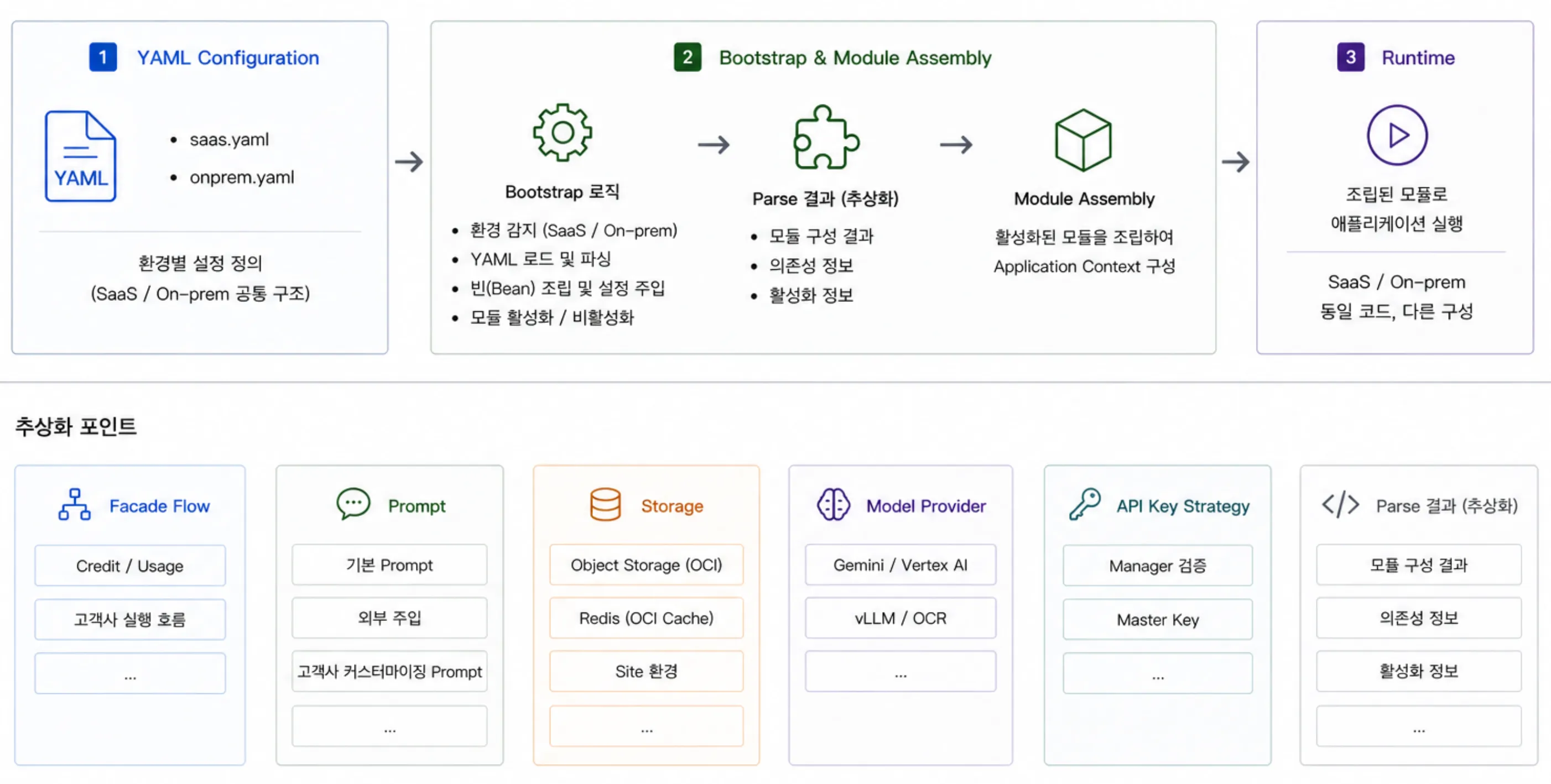Click the onprem.yaml list item
Screen dimensions: 1551x784
coord(241,177)
